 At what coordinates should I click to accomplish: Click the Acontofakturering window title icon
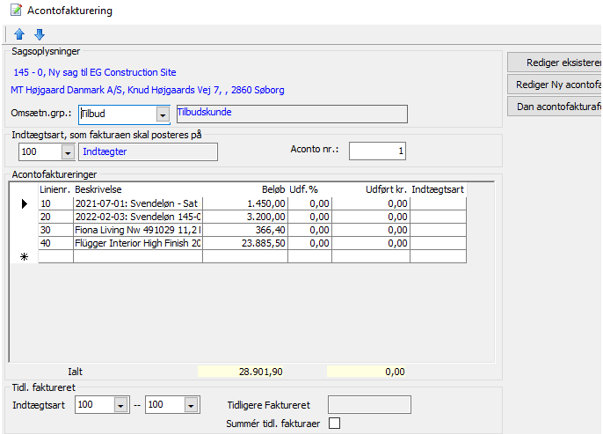pyautogui.click(x=15, y=11)
